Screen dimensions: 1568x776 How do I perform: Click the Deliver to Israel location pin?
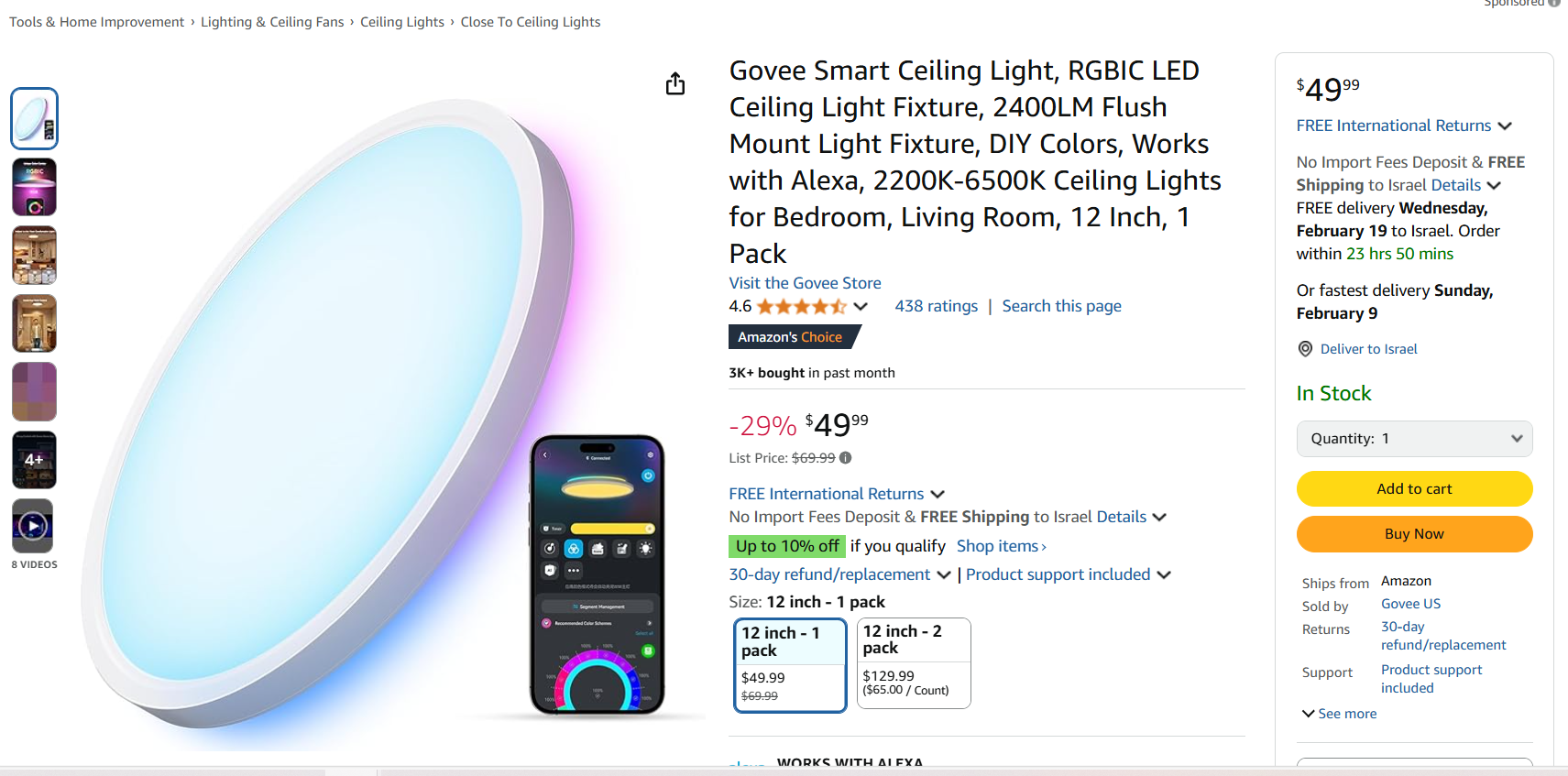click(x=1305, y=349)
